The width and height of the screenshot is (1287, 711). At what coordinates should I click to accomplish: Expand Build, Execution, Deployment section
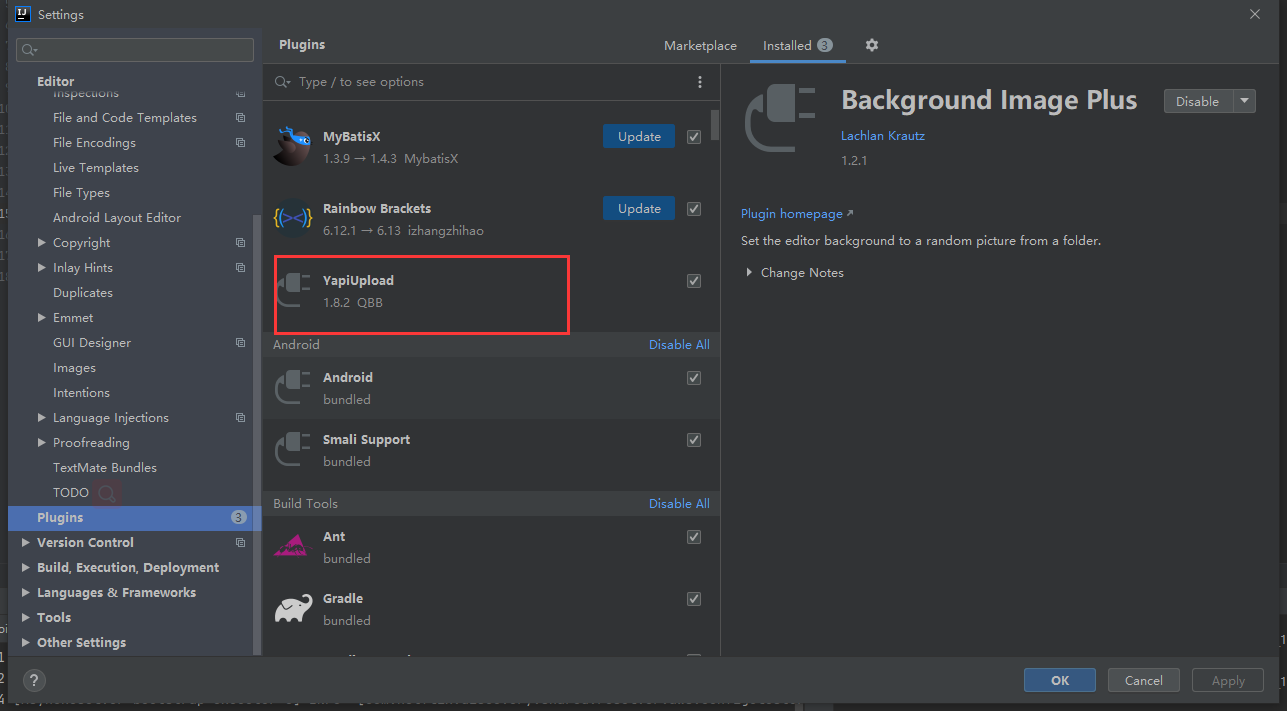(26, 568)
